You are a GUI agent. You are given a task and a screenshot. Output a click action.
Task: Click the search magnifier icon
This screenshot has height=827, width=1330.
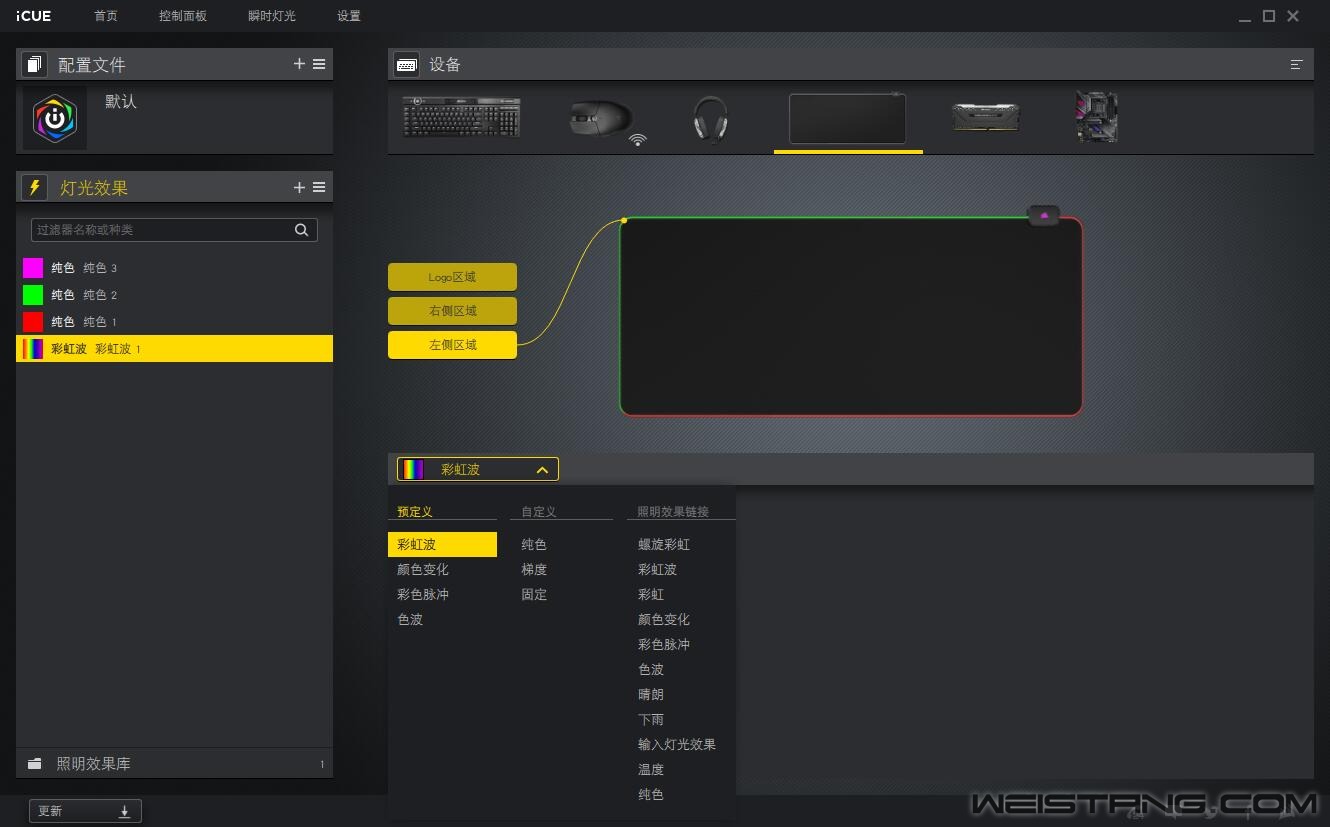(x=301, y=230)
